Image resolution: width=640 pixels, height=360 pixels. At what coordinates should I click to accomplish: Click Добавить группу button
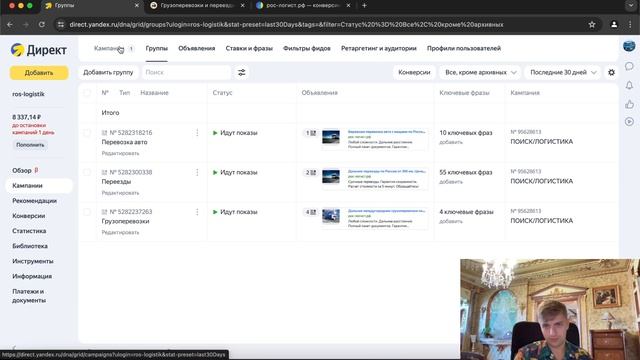[x=108, y=72]
